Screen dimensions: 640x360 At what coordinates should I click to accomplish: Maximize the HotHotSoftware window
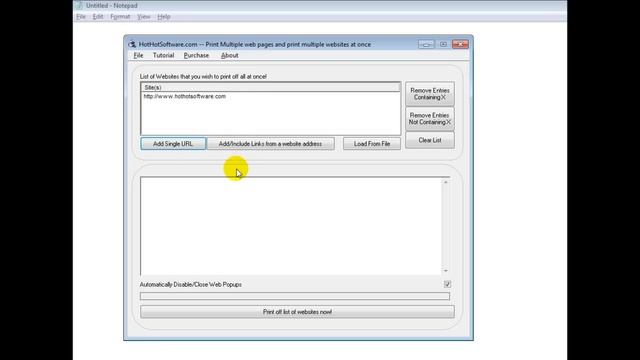pos(443,44)
